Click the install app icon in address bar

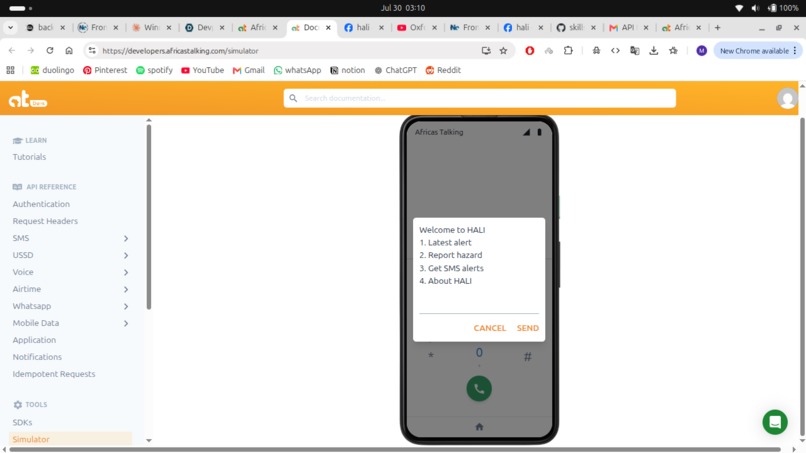pos(486,50)
